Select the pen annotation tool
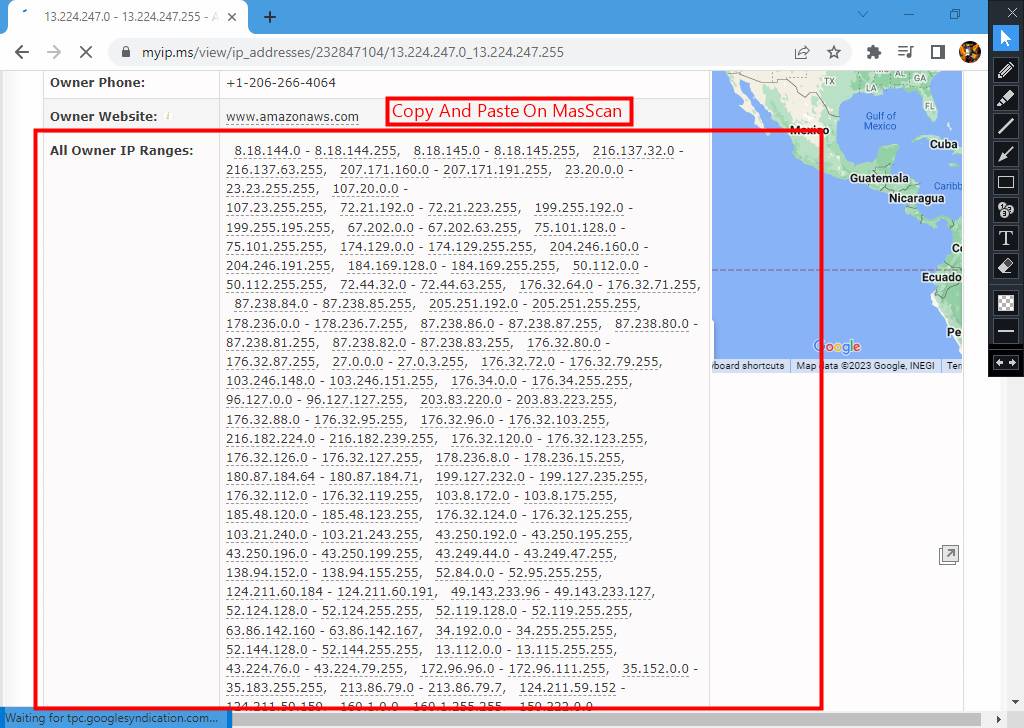 (1006, 69)
